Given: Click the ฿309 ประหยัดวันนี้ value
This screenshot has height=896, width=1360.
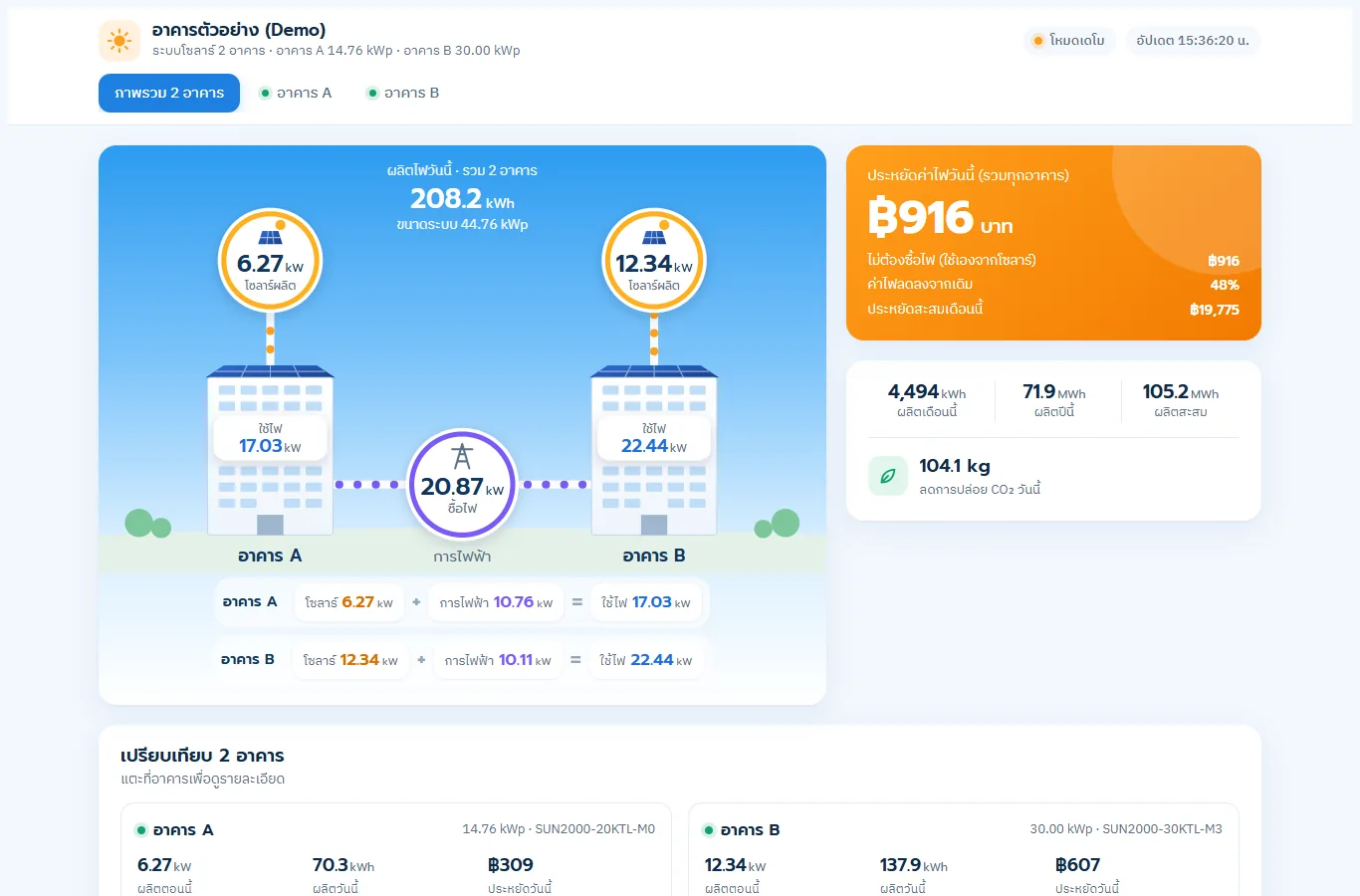Looking at the screenshot, I should tap(511, 865).
